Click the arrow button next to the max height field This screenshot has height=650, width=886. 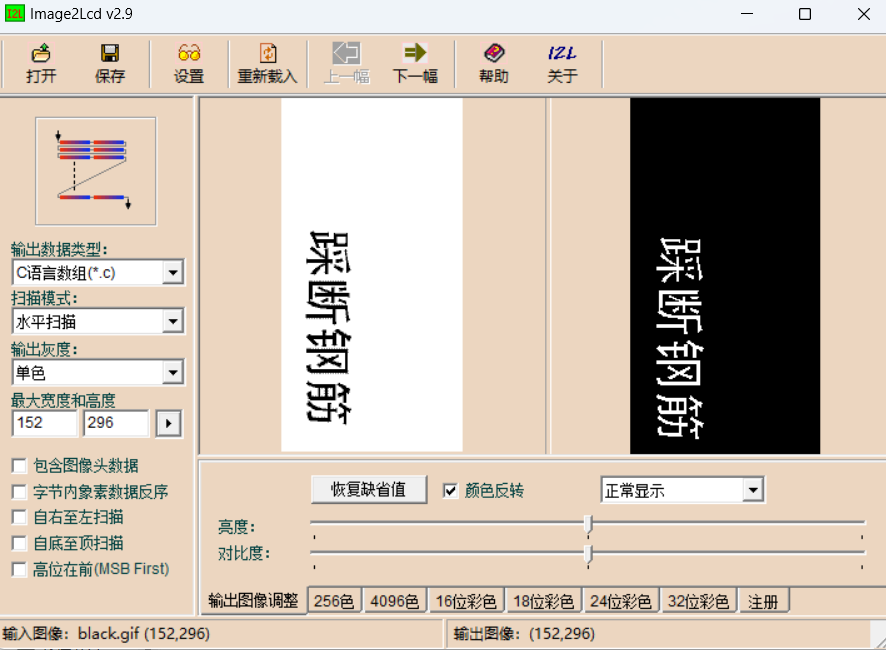click(x=169, y=423)
